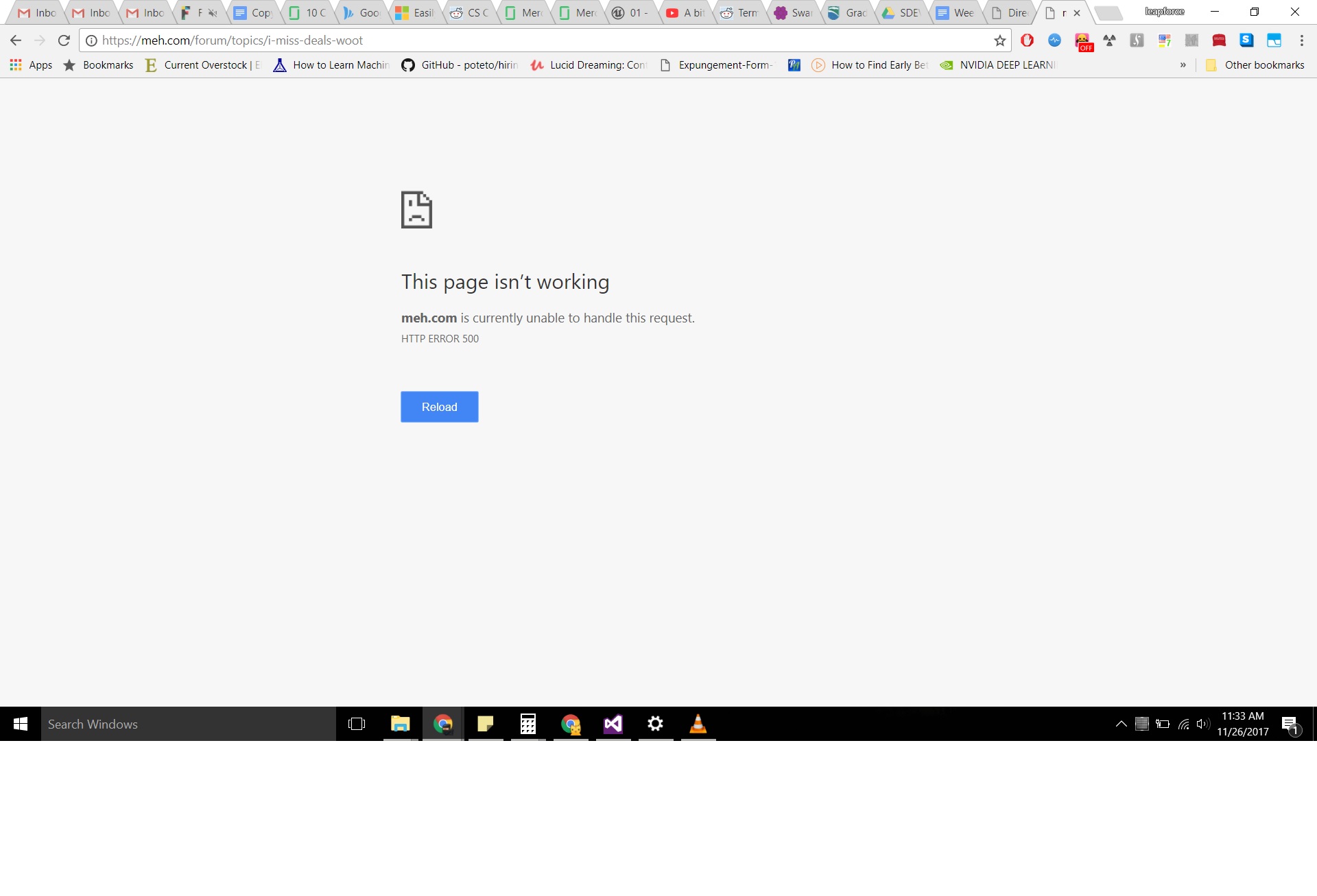Expand hidden bookmarks with the double chevron
This screenshot has width=1317, height=896.
coord(1183,65)
